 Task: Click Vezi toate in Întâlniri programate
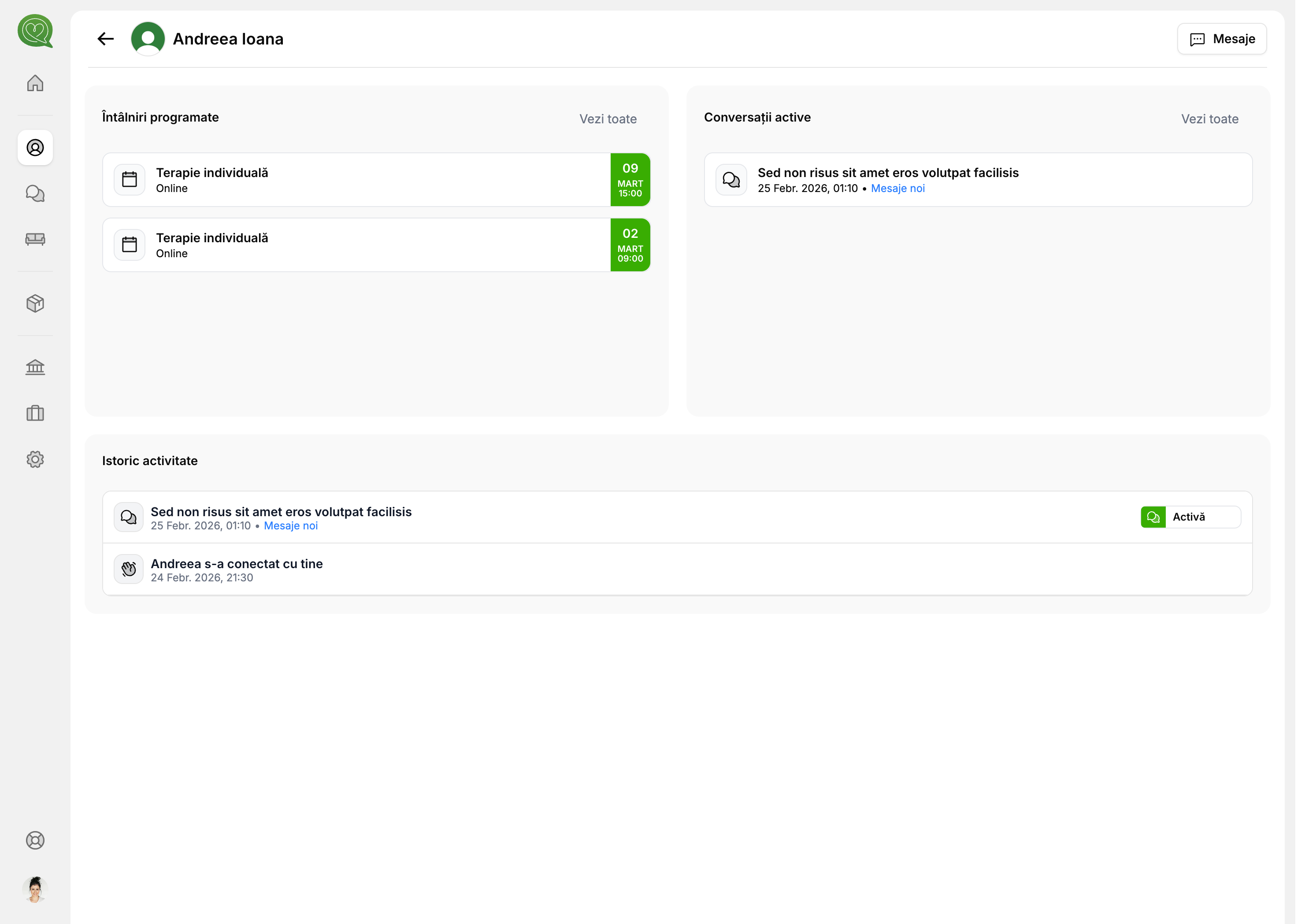(x=608, y=119)
